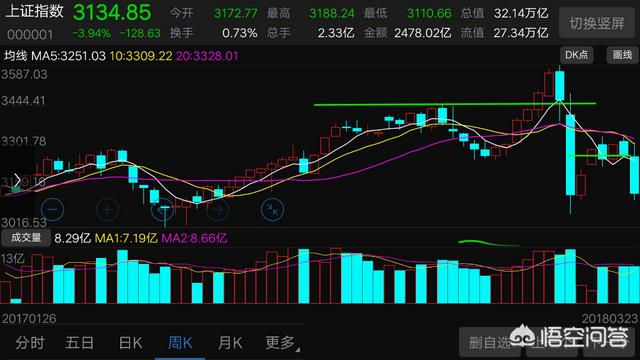This screenshot has width=640, height=360.
Task: Move chart earlier with left arrow circle
Action: [162, 209]
